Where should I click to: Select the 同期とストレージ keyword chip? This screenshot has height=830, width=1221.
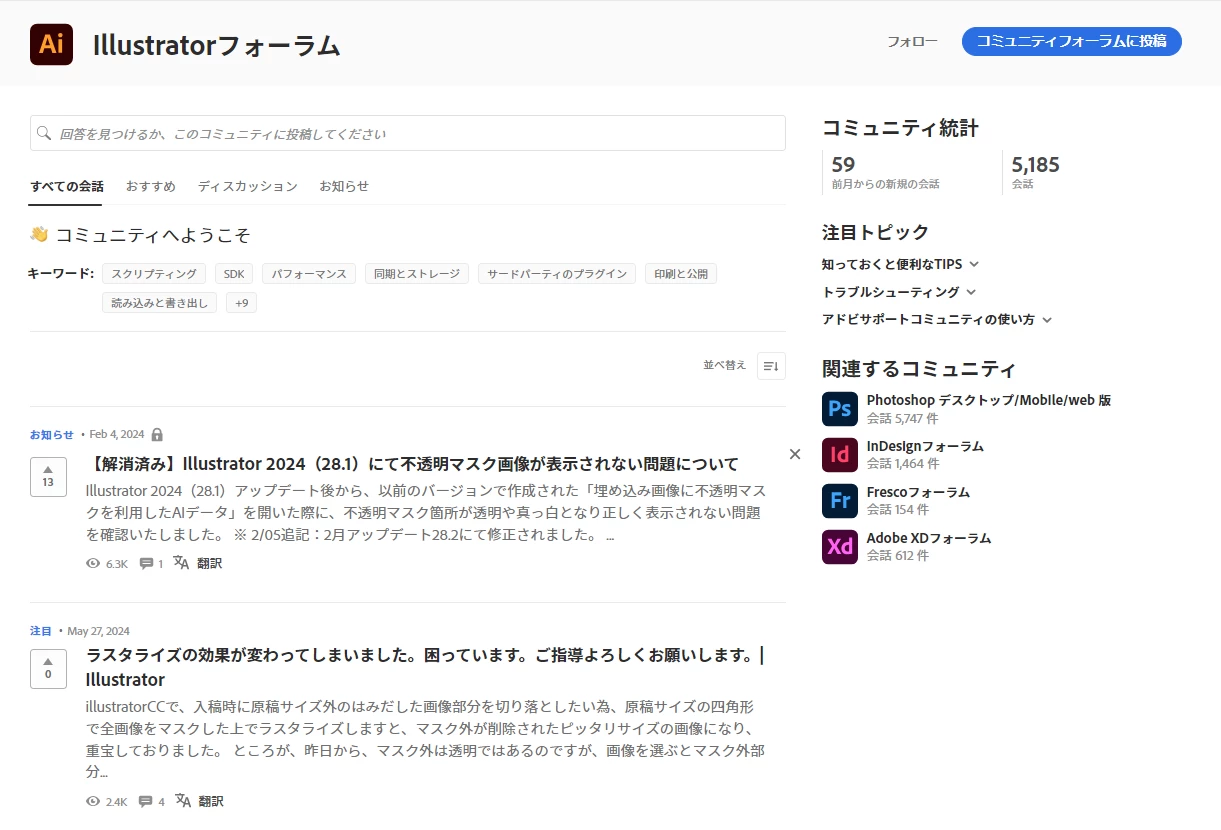(x=417, y=274)
